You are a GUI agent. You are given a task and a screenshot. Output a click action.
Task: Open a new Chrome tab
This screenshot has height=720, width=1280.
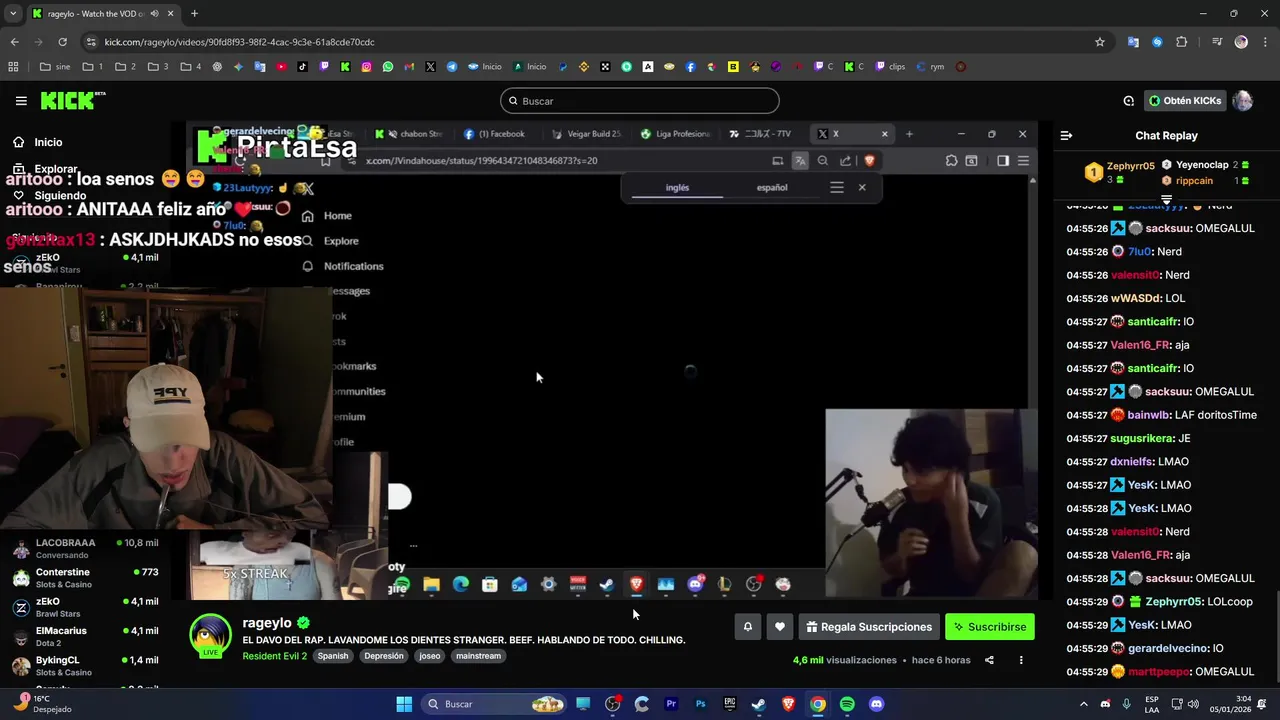[x=194, y=13]
